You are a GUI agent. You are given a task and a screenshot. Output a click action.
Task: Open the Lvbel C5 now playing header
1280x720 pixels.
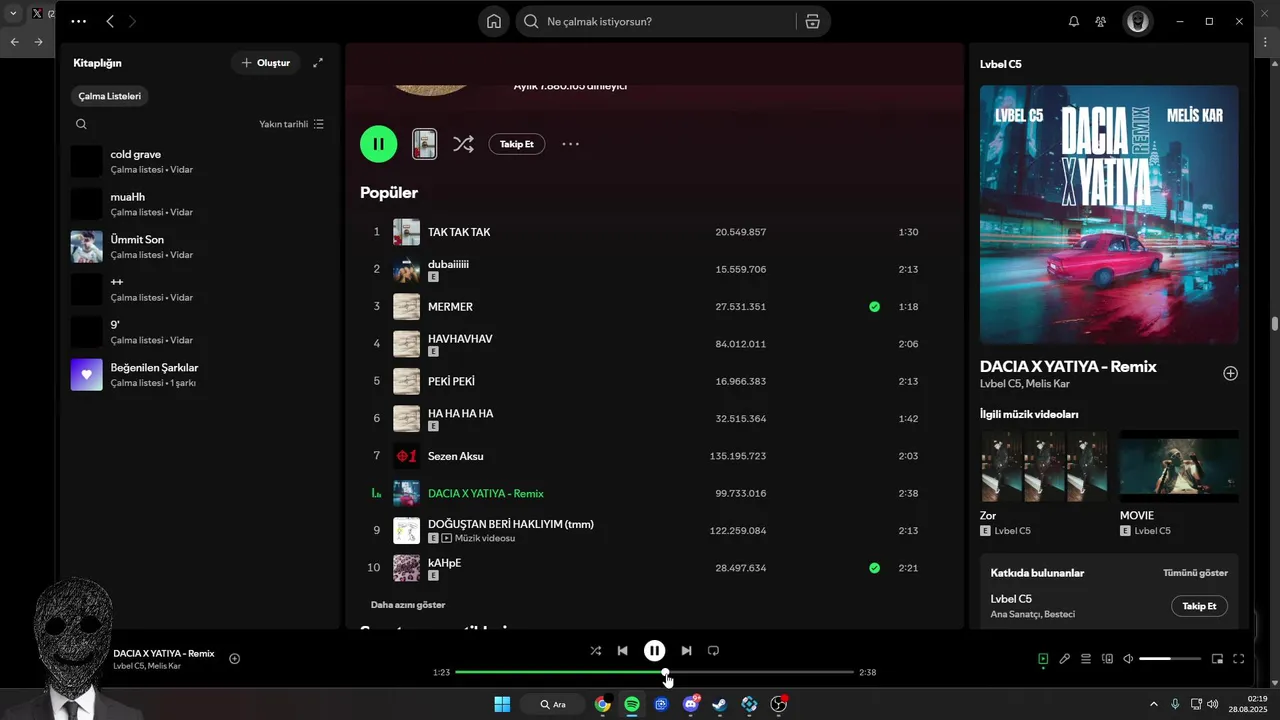click(x=1001, y=64)
